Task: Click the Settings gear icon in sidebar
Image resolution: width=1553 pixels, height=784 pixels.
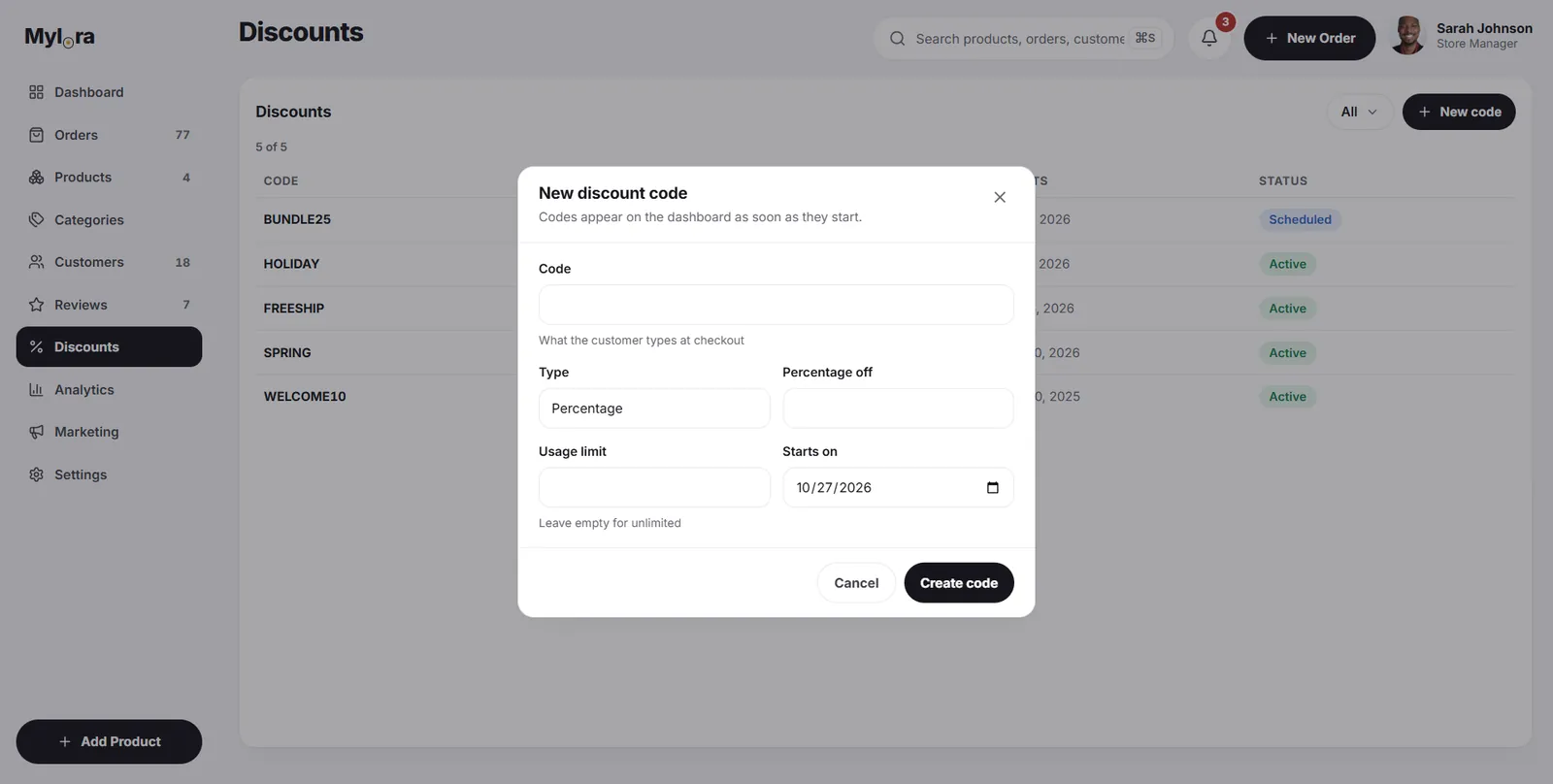Action: [37, 474]
